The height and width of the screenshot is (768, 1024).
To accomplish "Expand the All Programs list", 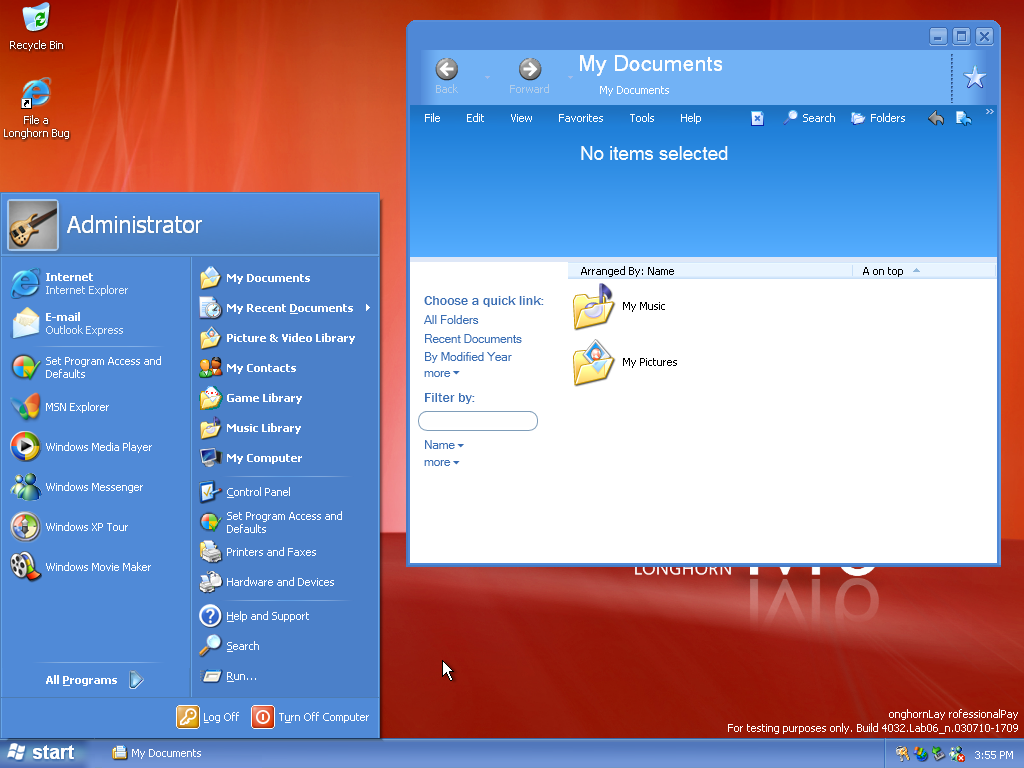I will 94,680.
